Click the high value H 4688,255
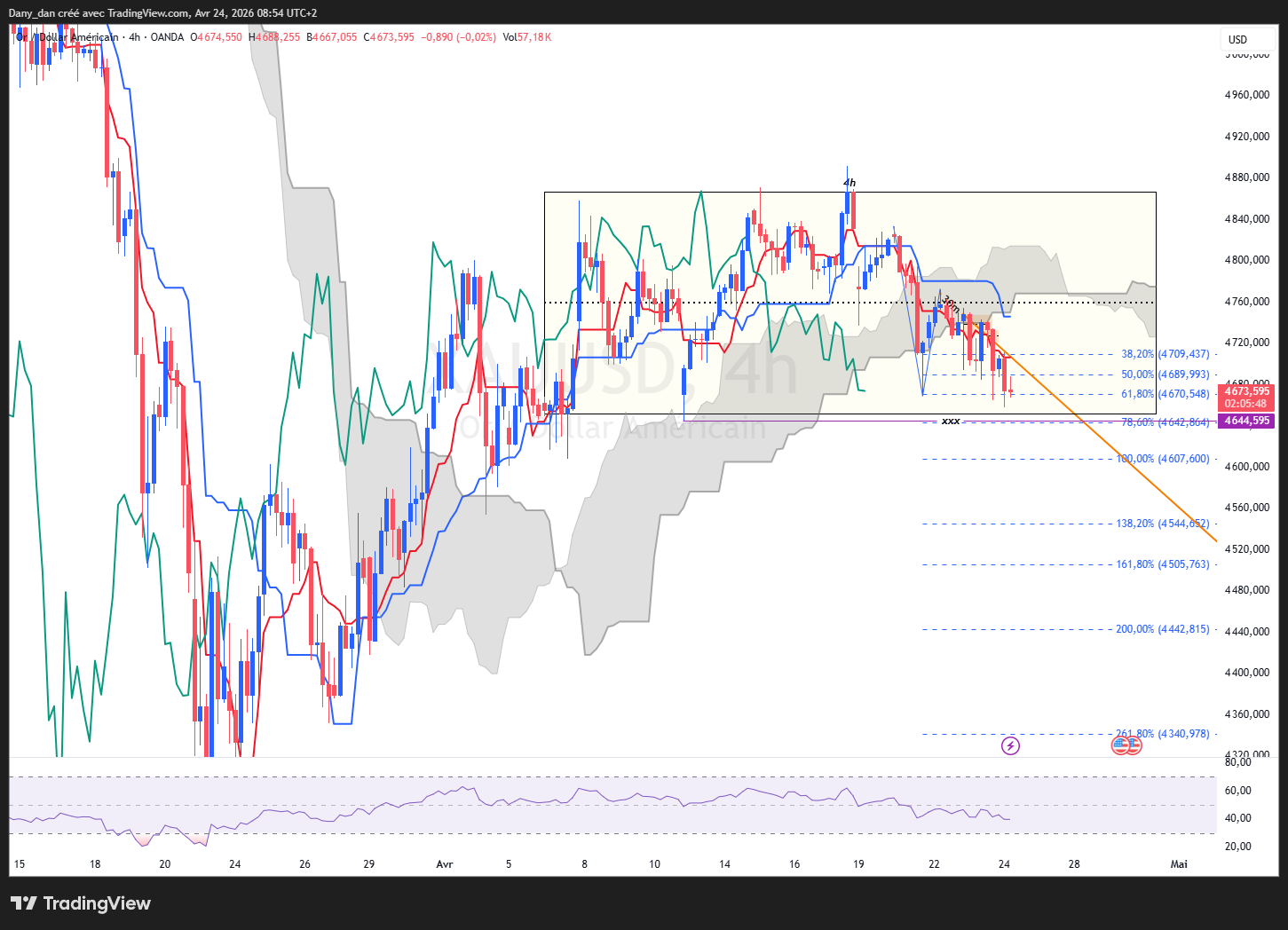 point(274,37)
